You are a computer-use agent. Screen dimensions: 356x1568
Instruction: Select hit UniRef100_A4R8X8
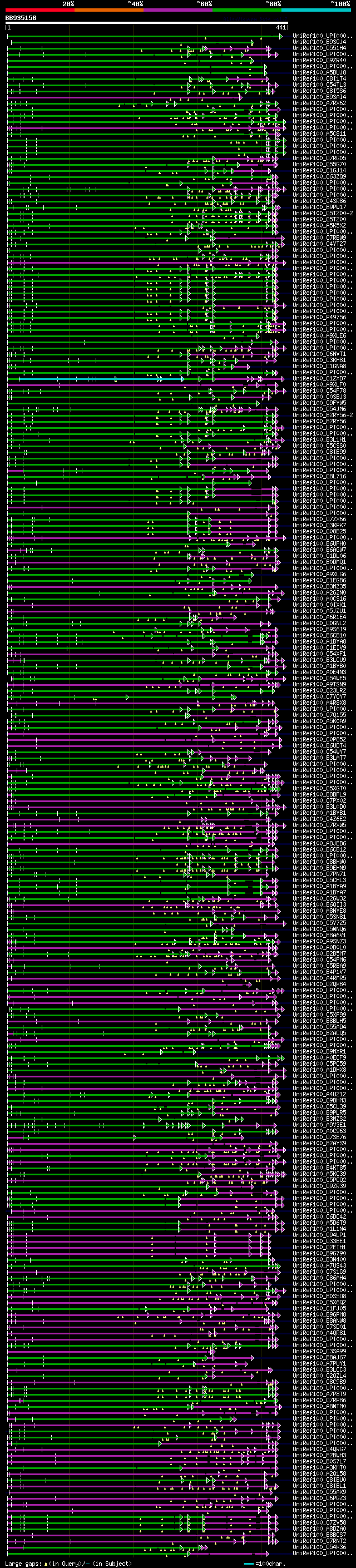319,703
